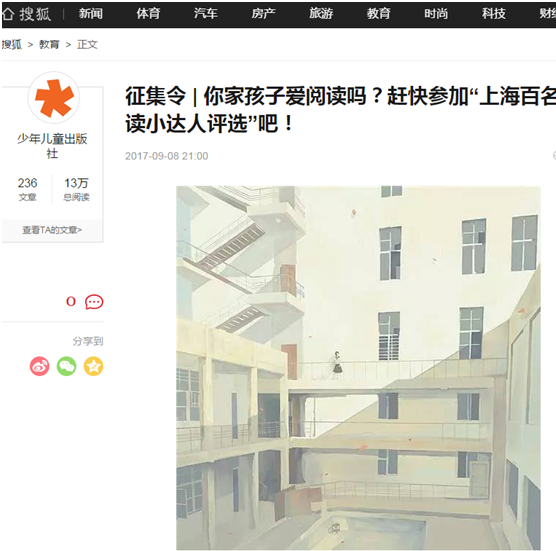556x551 pixels.
Task: Open the 体育 navigation item
Action: (x=148, y=14)
